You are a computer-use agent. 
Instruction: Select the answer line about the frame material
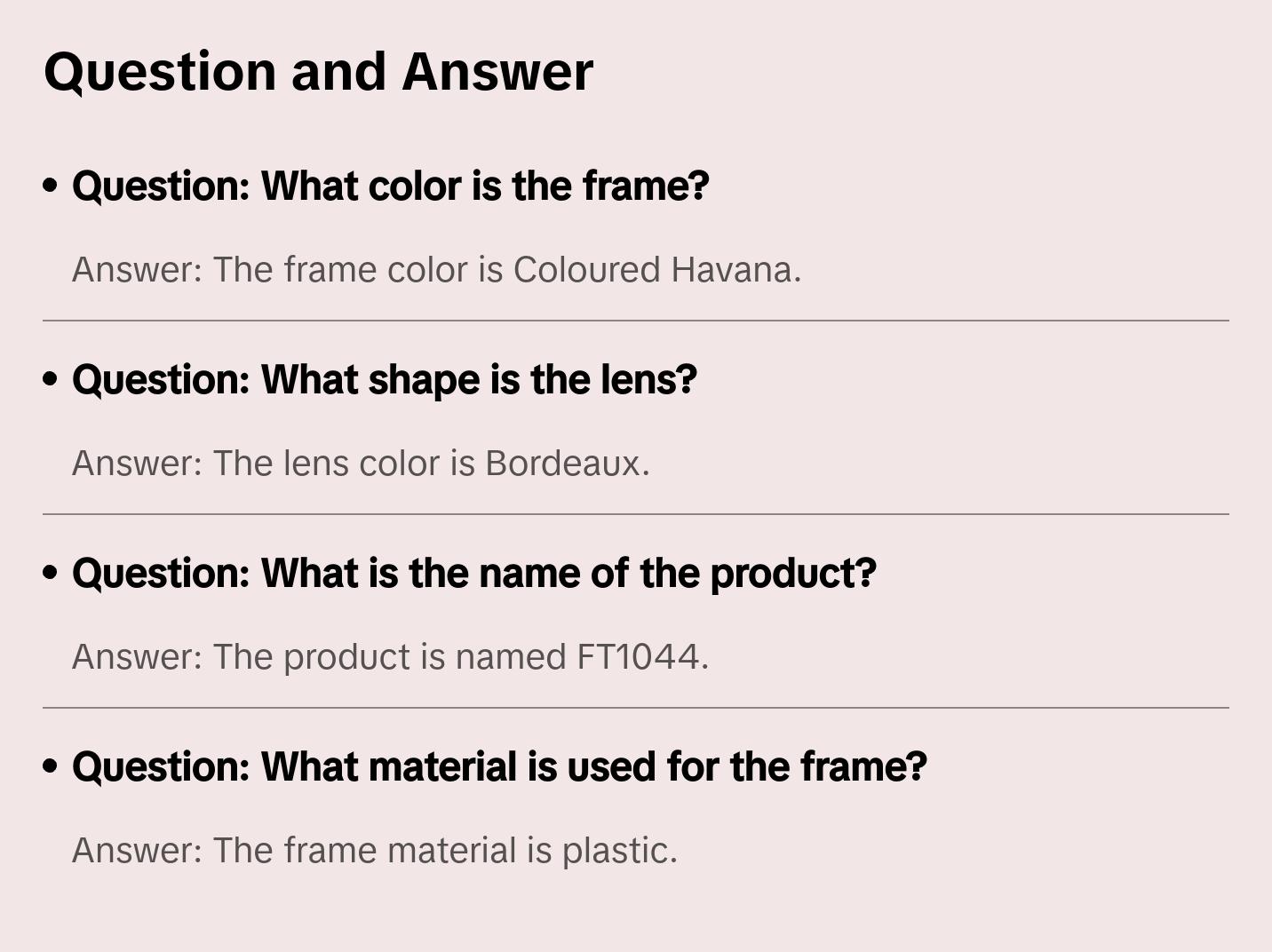click(x=374, y=851)
